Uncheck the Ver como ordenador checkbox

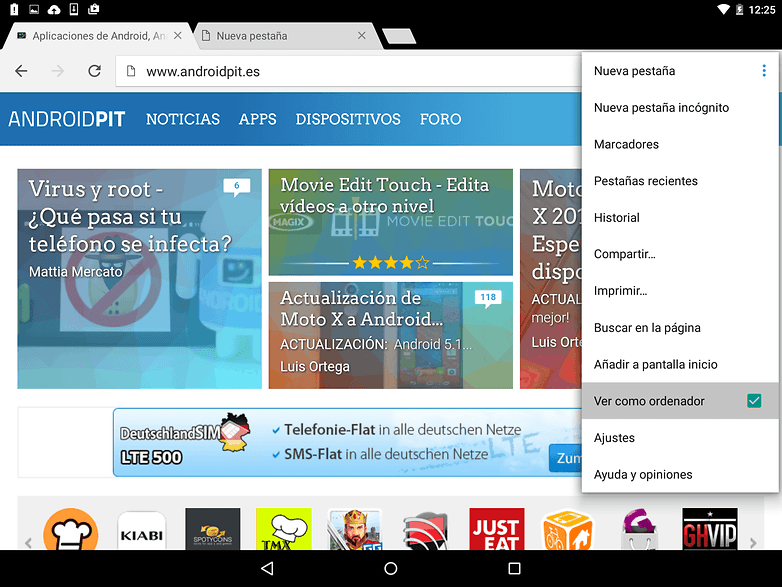click(x=754, y=400)
